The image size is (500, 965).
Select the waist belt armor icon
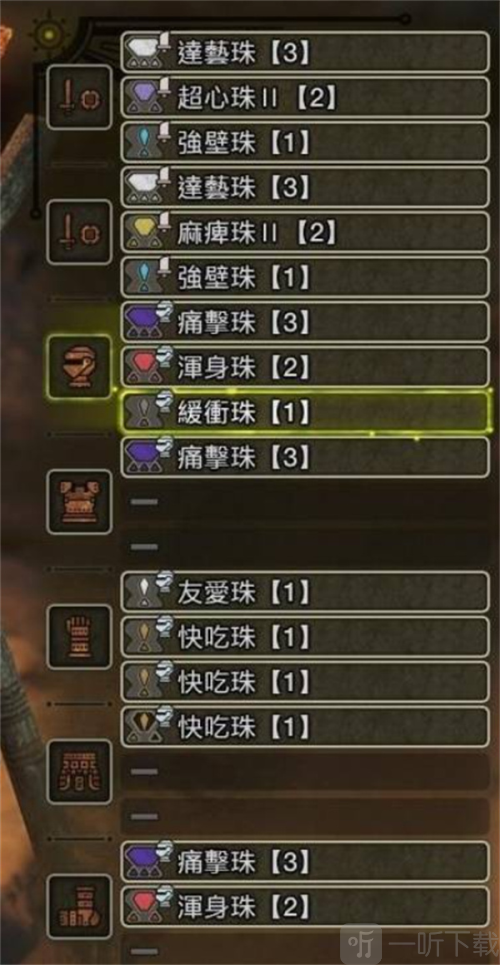click(x=79, y=772)
